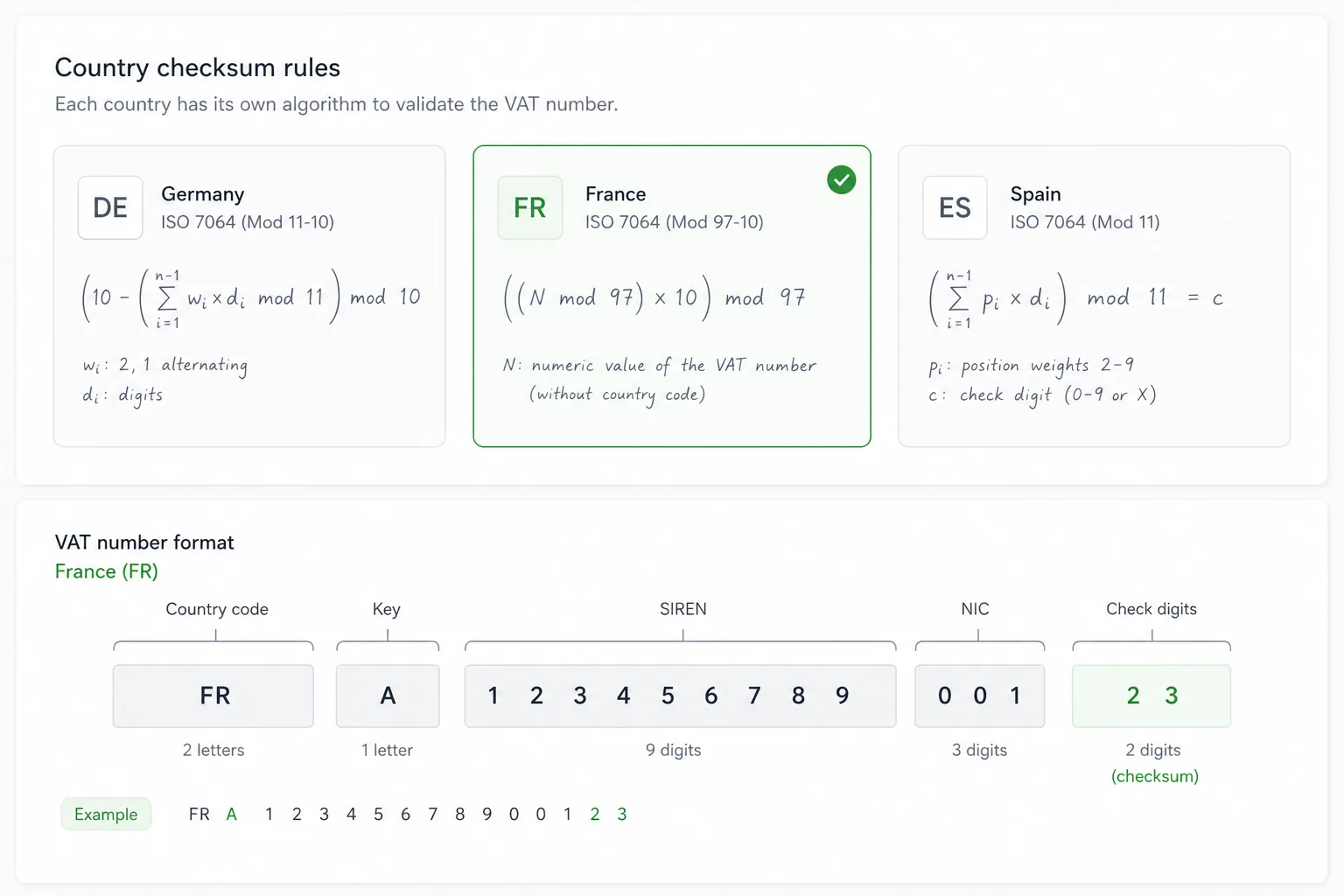The width and height of the screenshot is (1344, 896).
Task: Click the green A in example string
Action: point(232,814)
